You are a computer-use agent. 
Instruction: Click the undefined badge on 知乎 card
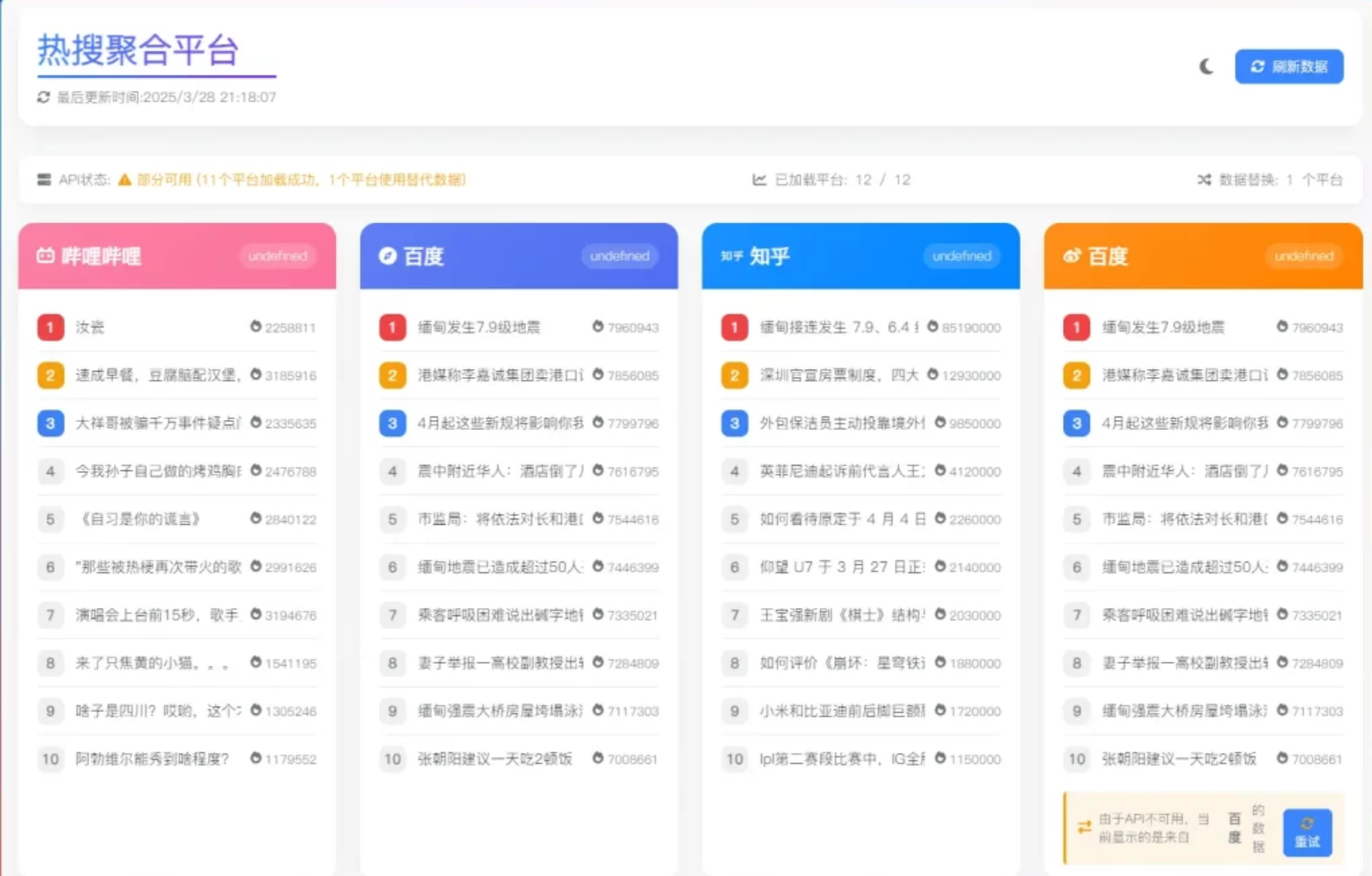(x=962, y=256)
